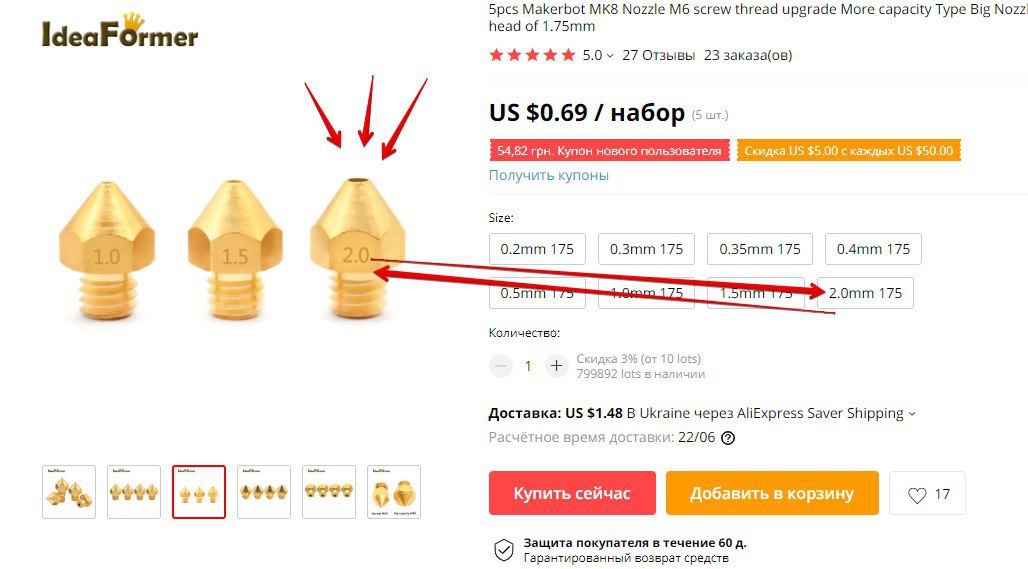Choose the 2.0mm 175 size option
Image resolution: width=1028 pixels, height=569 pixels.
tap(865, 293)
